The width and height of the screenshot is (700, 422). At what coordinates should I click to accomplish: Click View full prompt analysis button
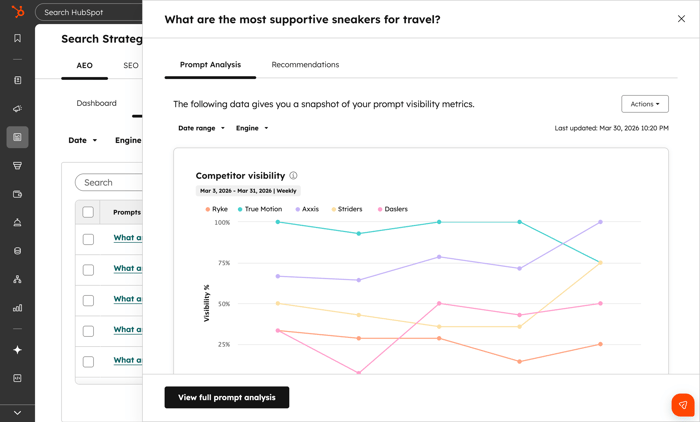[227, 397]
